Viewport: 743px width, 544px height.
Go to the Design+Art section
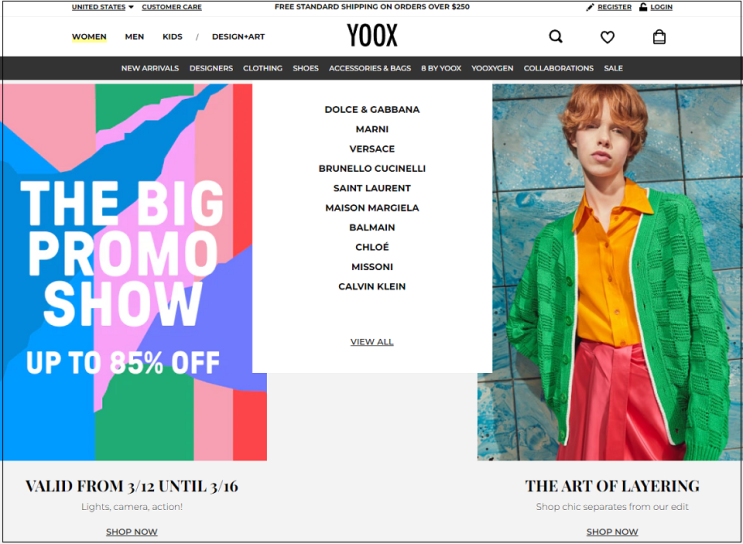point(238,36)
